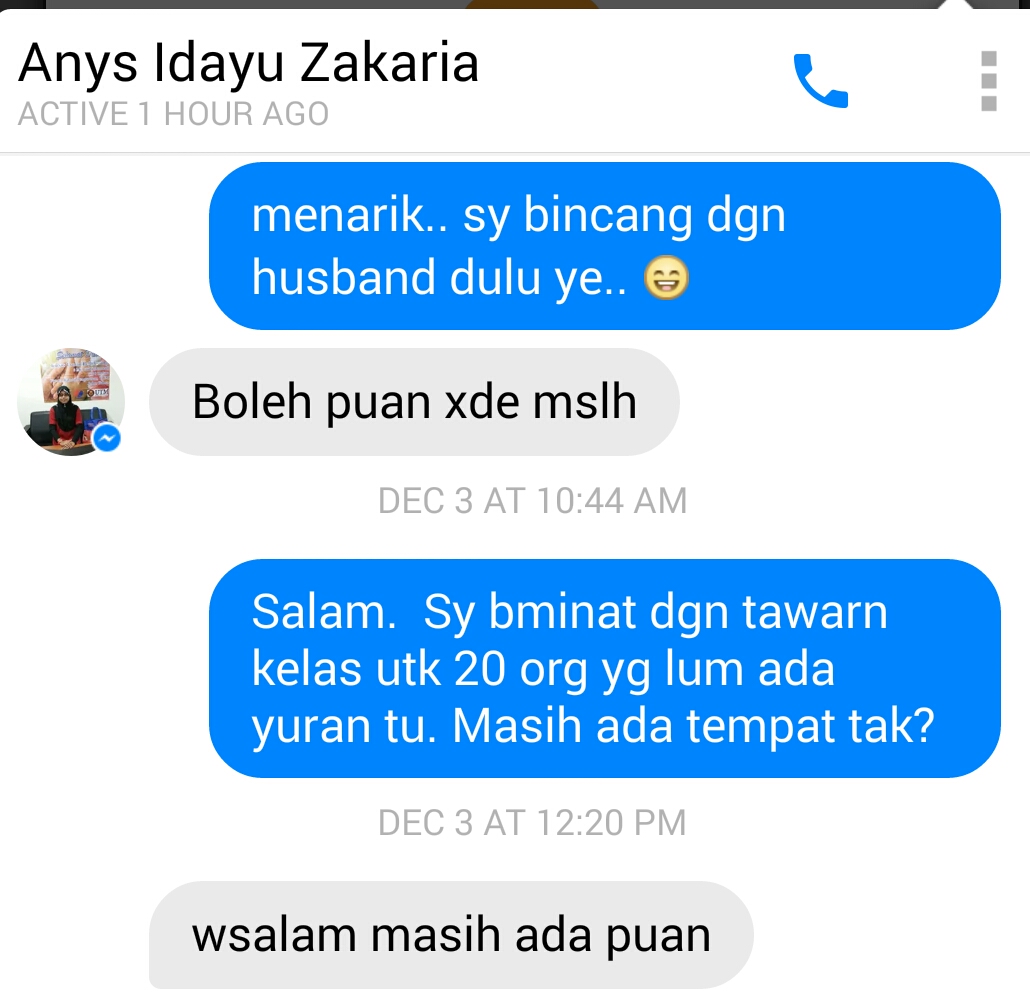Tap the 'ACTIVE 1 HOUR AGO' status
The height and width of the screenshot is (993, 1030).
click(x=173, y=114)
